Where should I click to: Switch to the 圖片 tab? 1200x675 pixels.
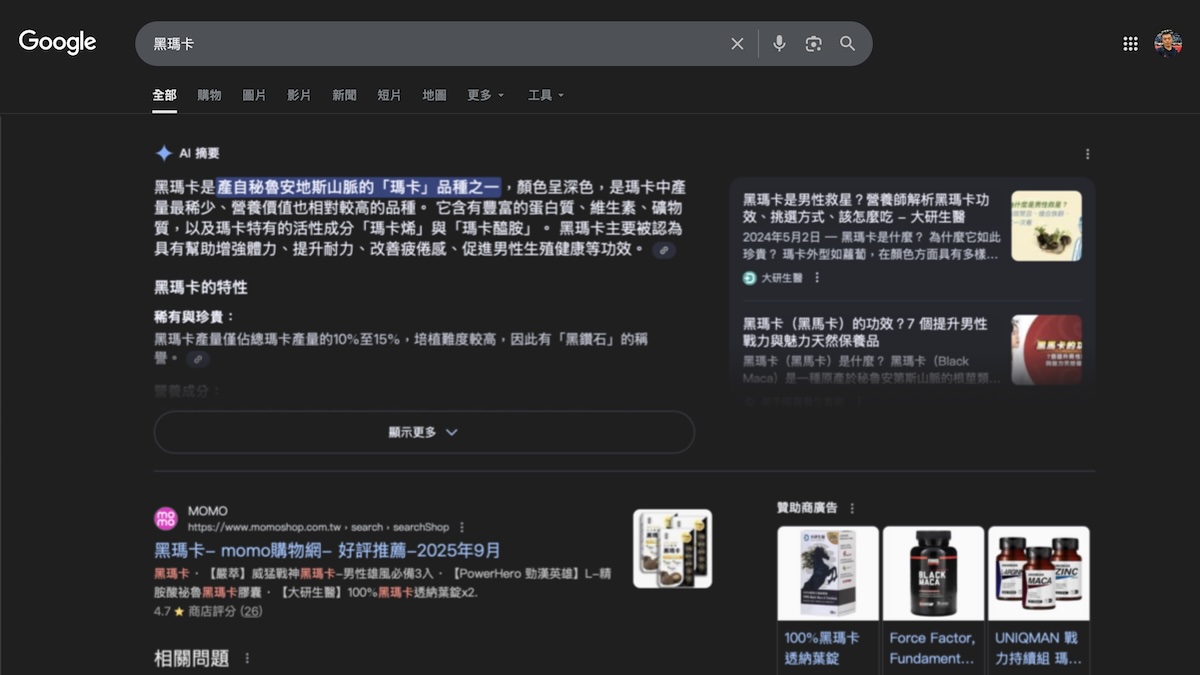pos(254,95)
